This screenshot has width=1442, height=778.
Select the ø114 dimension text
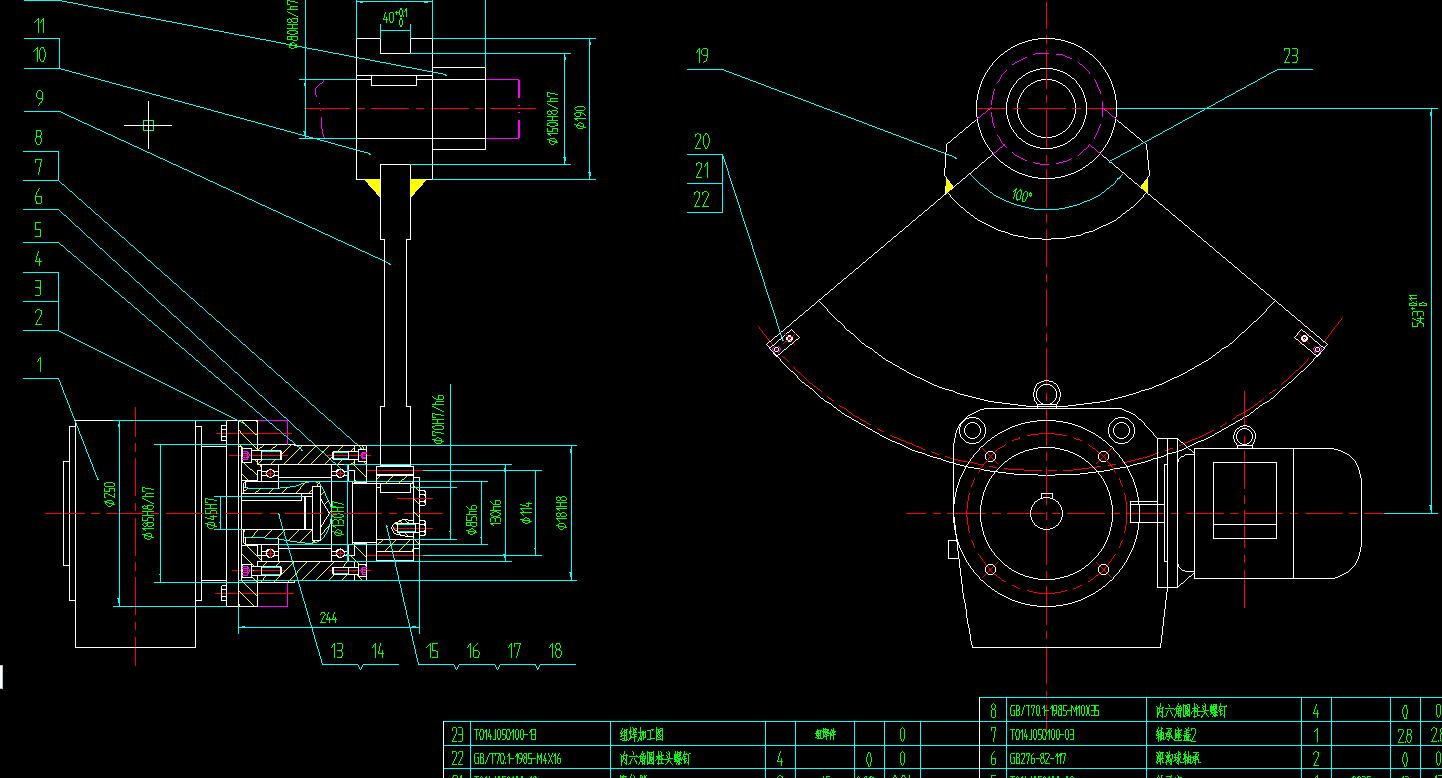pos(527,511)
